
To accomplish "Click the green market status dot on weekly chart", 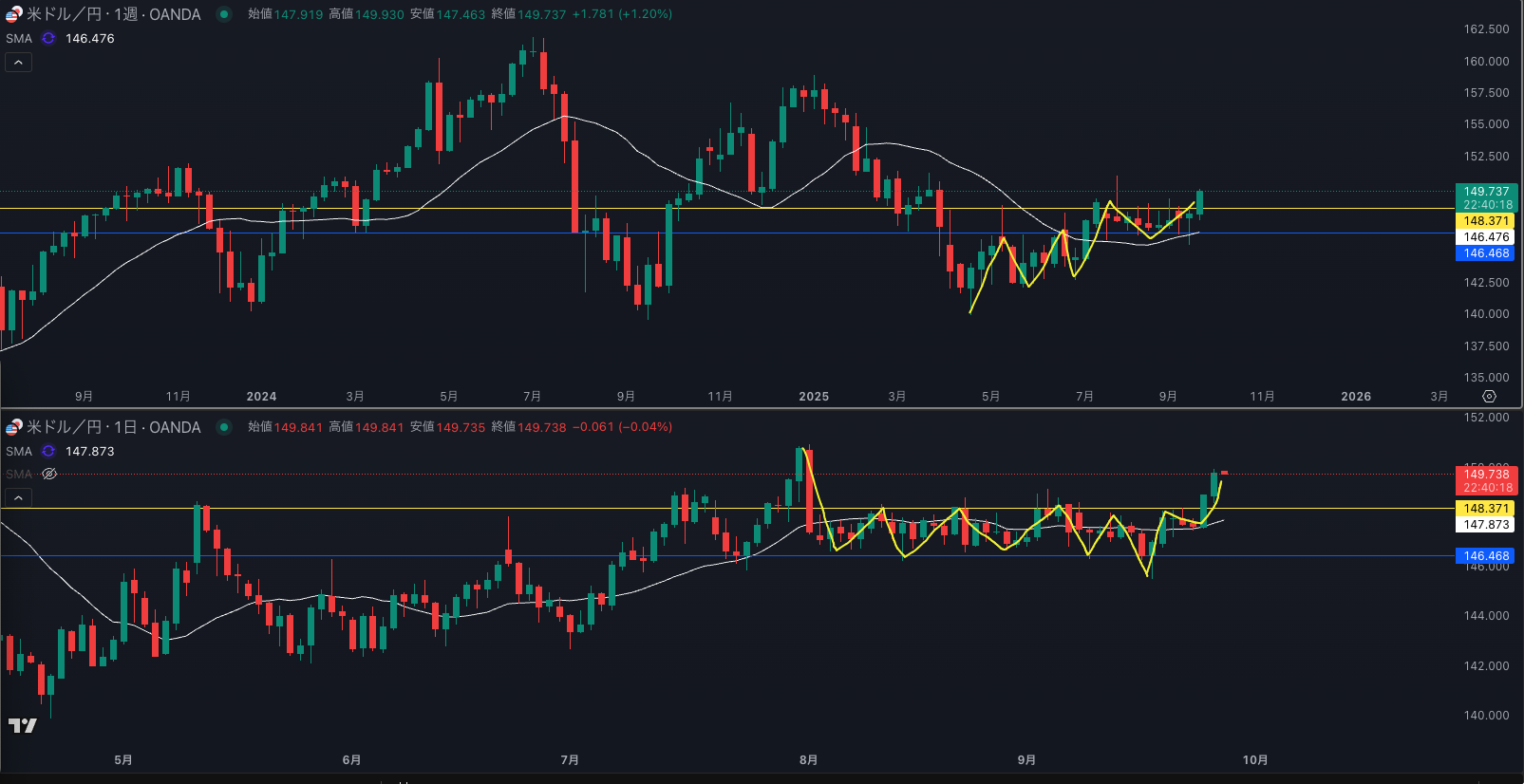I will point(224,14).
